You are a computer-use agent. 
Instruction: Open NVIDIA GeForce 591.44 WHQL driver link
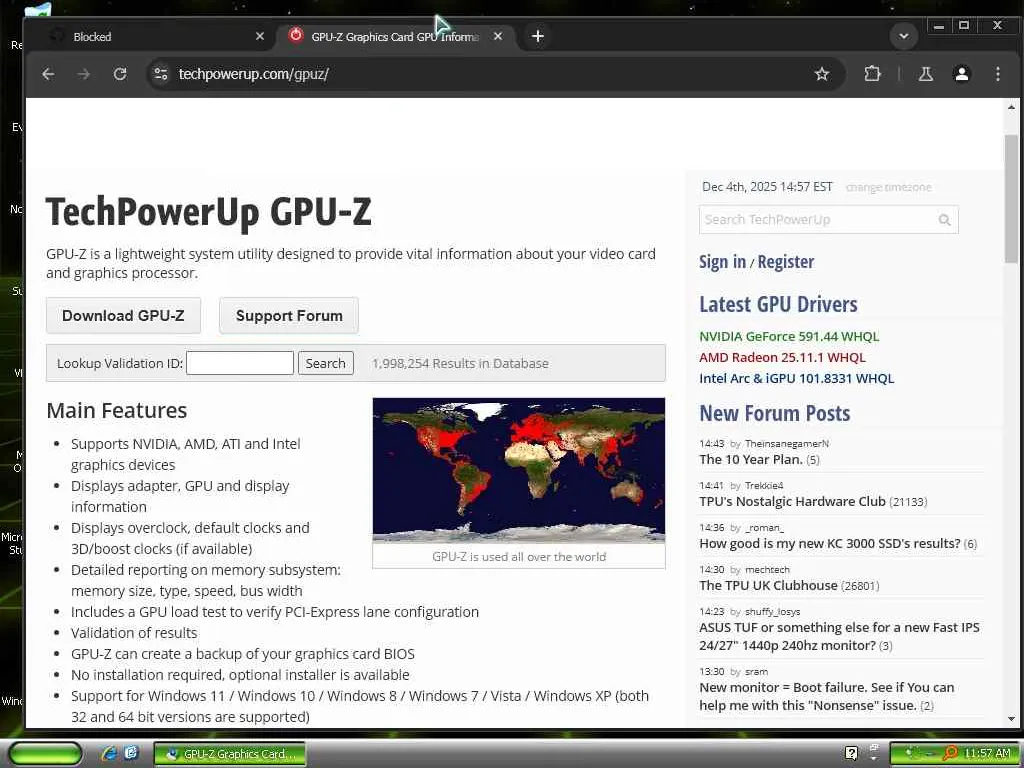coord(789,336)
